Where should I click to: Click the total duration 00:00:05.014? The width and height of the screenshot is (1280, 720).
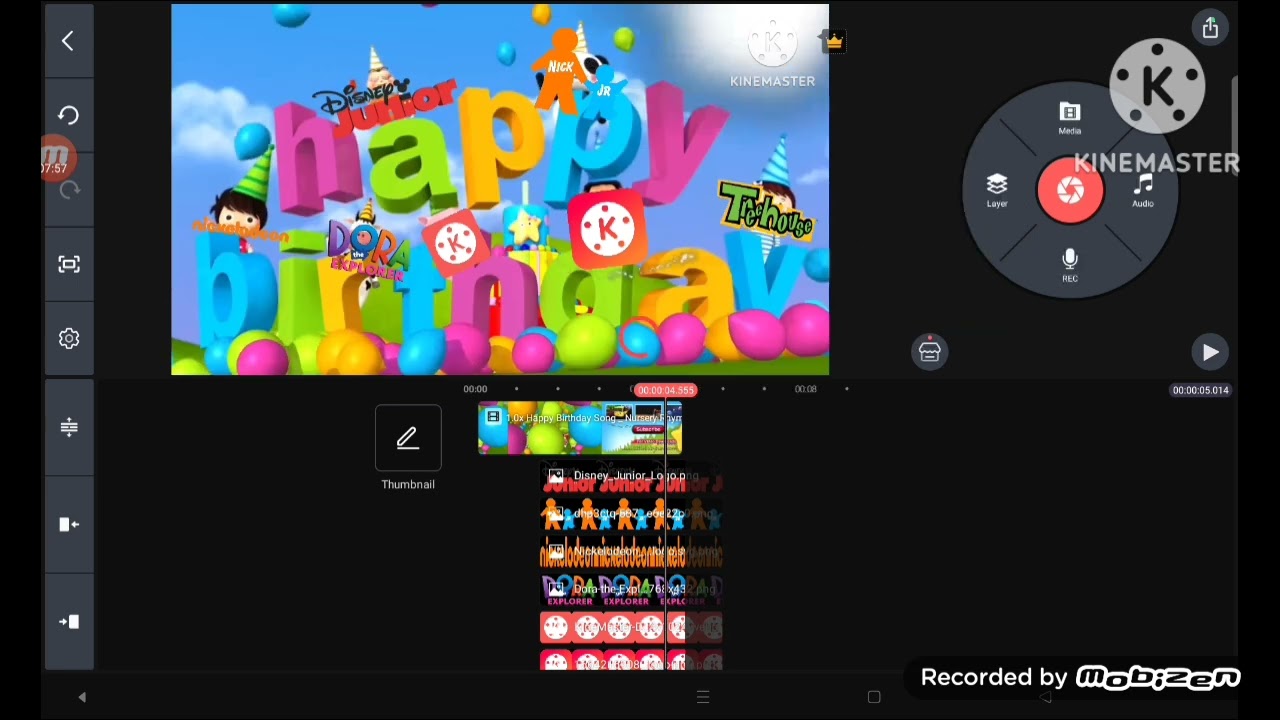[1200, 390]
